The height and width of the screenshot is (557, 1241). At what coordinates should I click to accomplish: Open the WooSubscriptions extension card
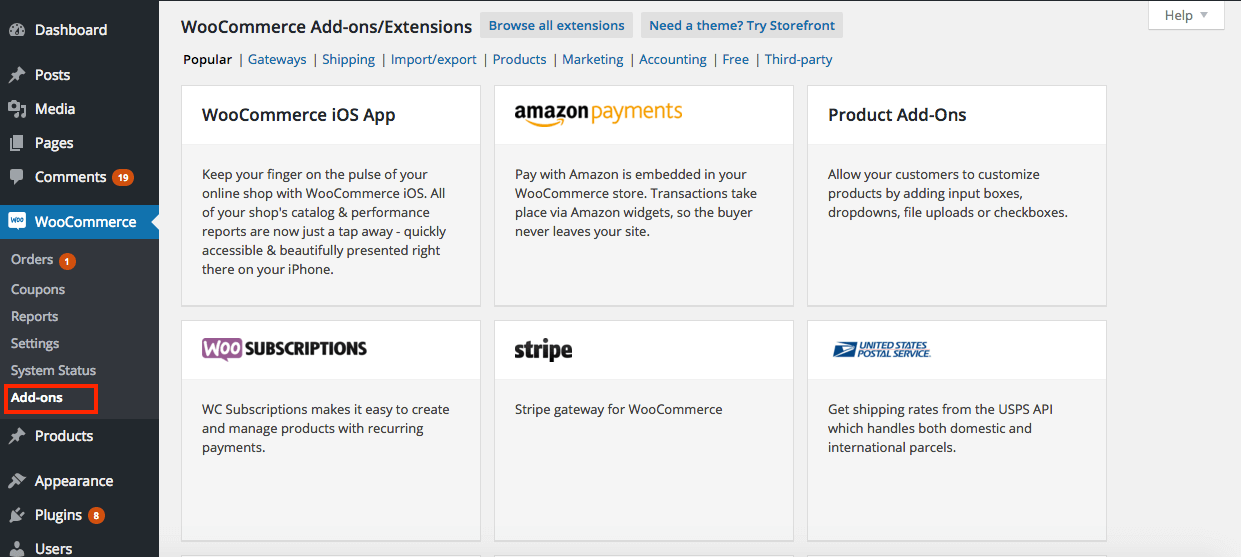(330, 430)
